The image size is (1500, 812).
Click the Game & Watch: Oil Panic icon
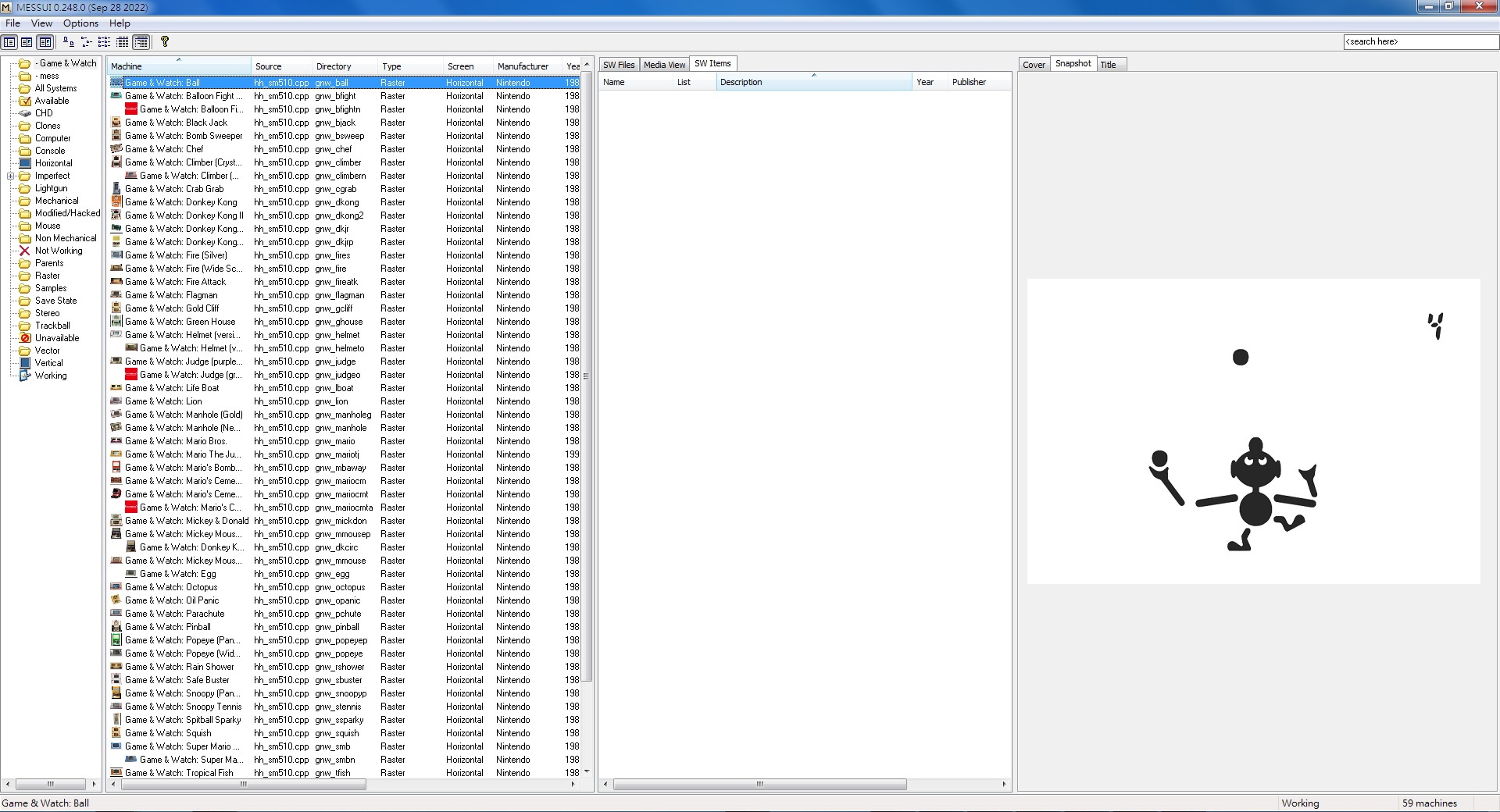pos(116,600)
